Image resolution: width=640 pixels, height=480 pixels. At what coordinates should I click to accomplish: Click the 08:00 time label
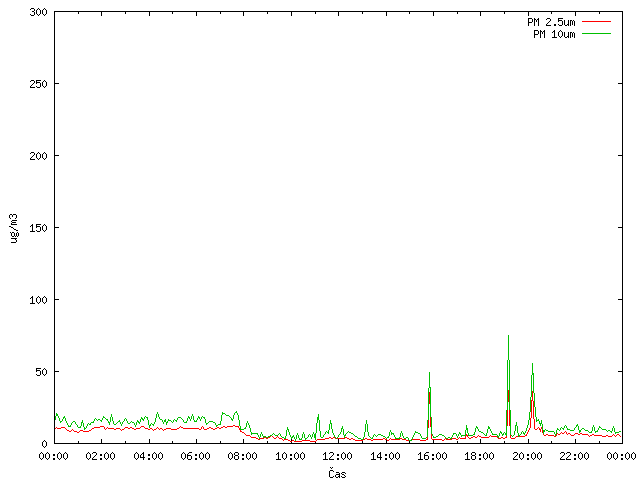point(242,456)
